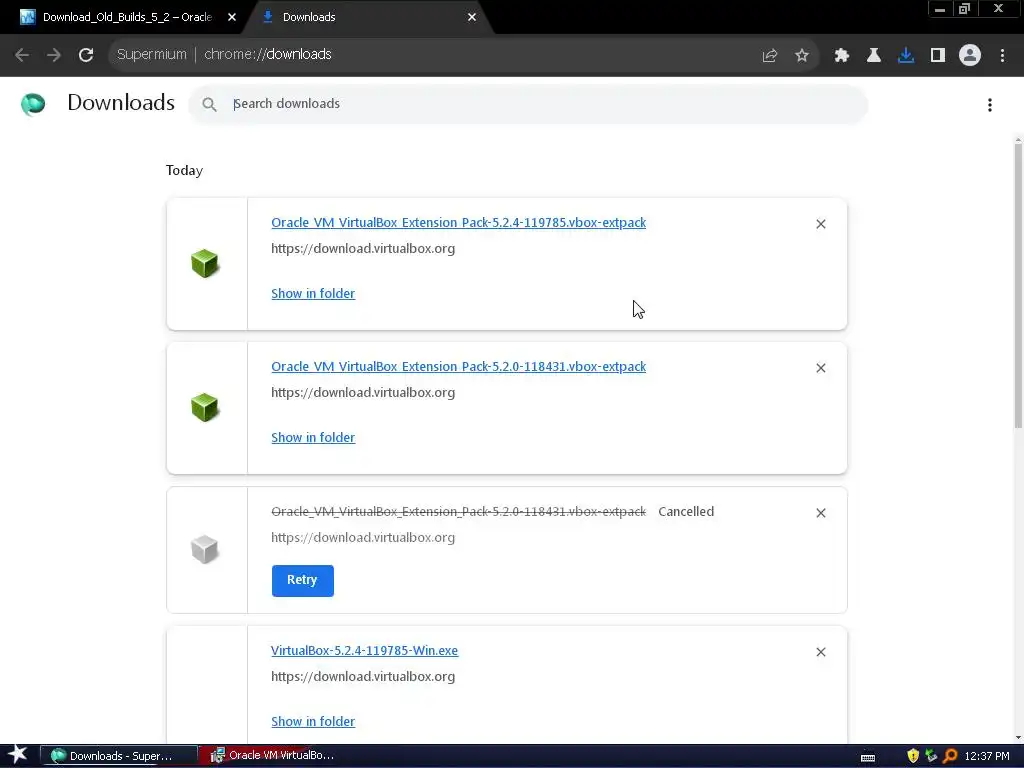Remove the 5.2.4 extension pack entry
Screen dimensions: 1024x768
[821, 224]
